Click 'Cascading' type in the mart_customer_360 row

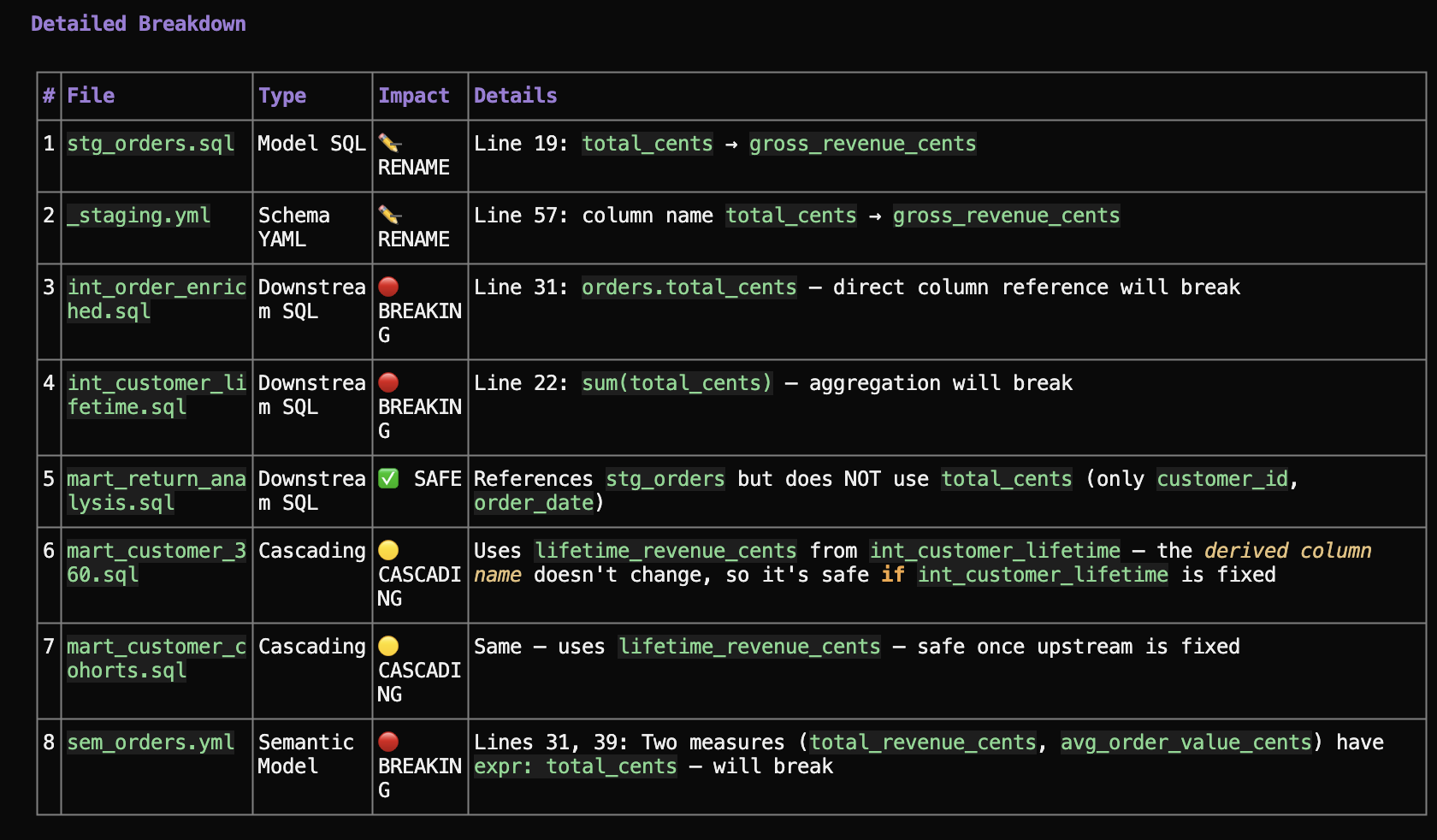pyautogui.click(x=312, y=551)
